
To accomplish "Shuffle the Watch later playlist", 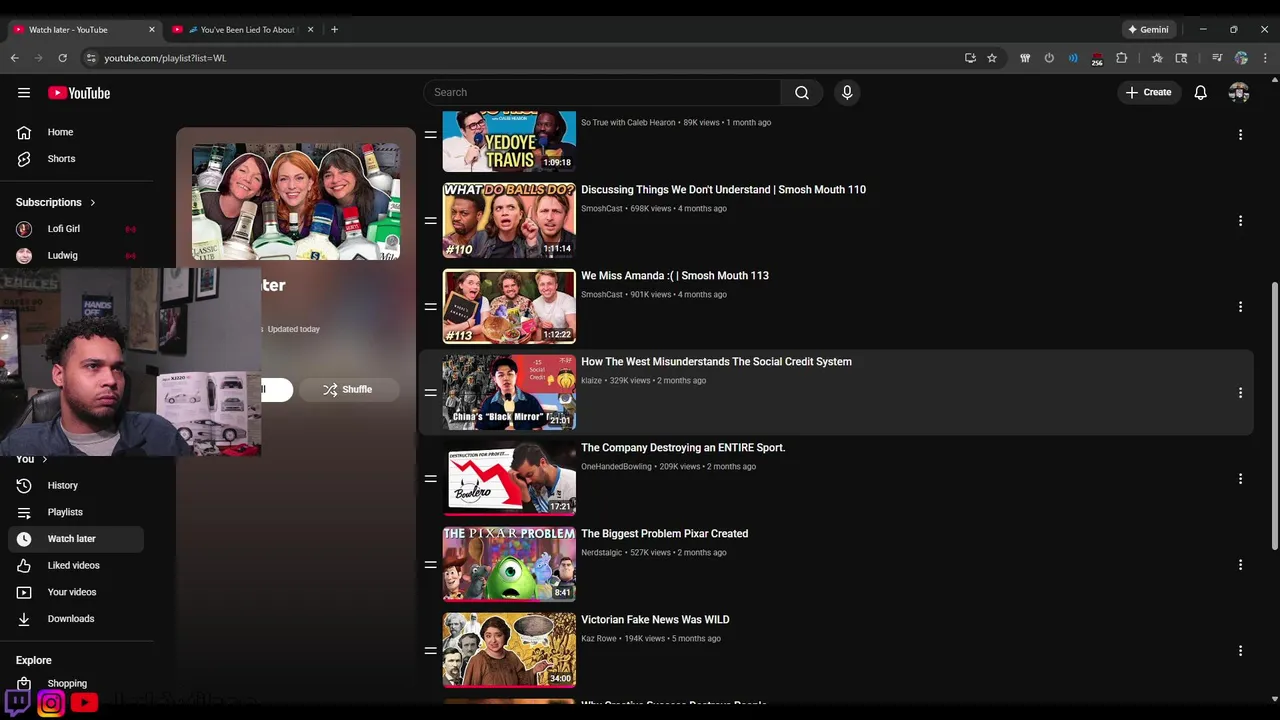I will tap(348, 390).
